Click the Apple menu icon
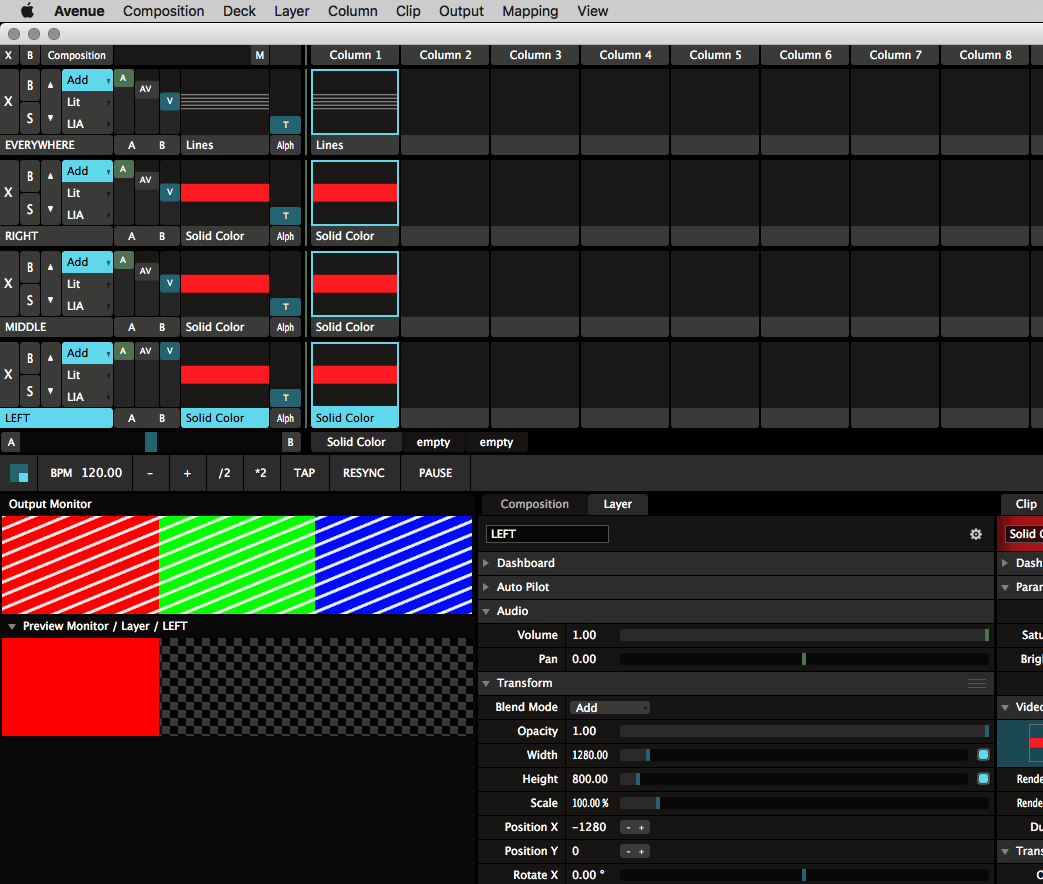This screenshot has height=884, width=1043. (x=27, y=11)
